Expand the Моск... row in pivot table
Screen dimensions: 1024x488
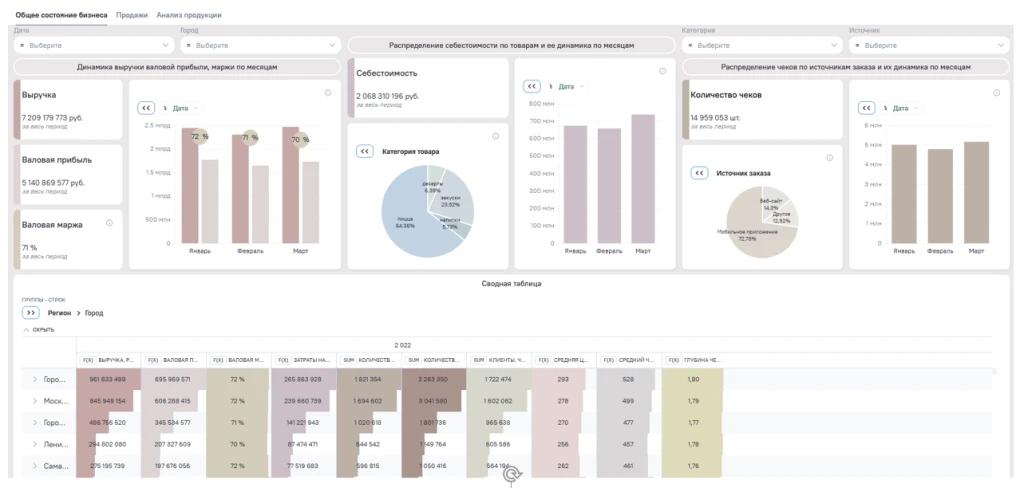(35, 401)
